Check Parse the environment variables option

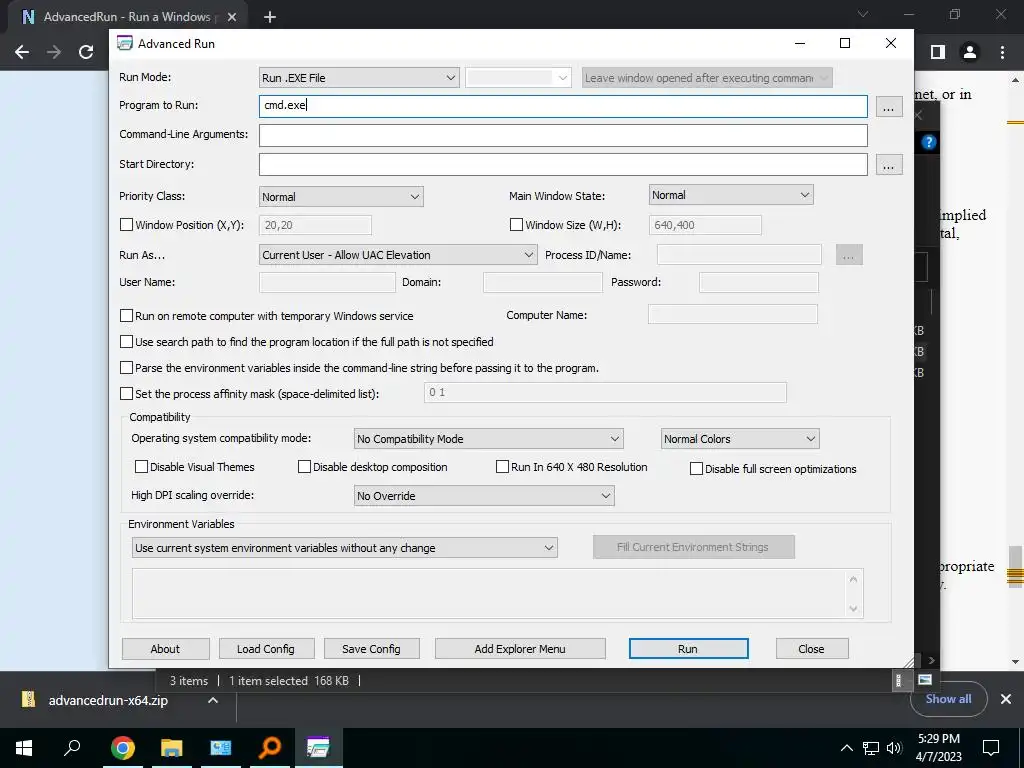tap(127, 368)
